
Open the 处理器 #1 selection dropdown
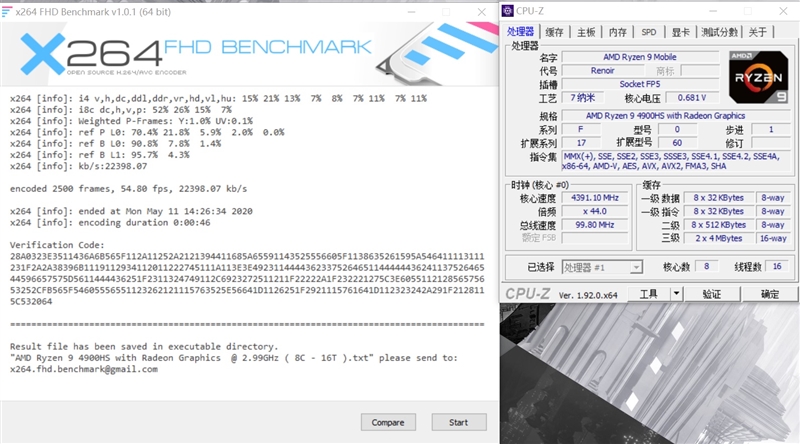pos(602,267)
